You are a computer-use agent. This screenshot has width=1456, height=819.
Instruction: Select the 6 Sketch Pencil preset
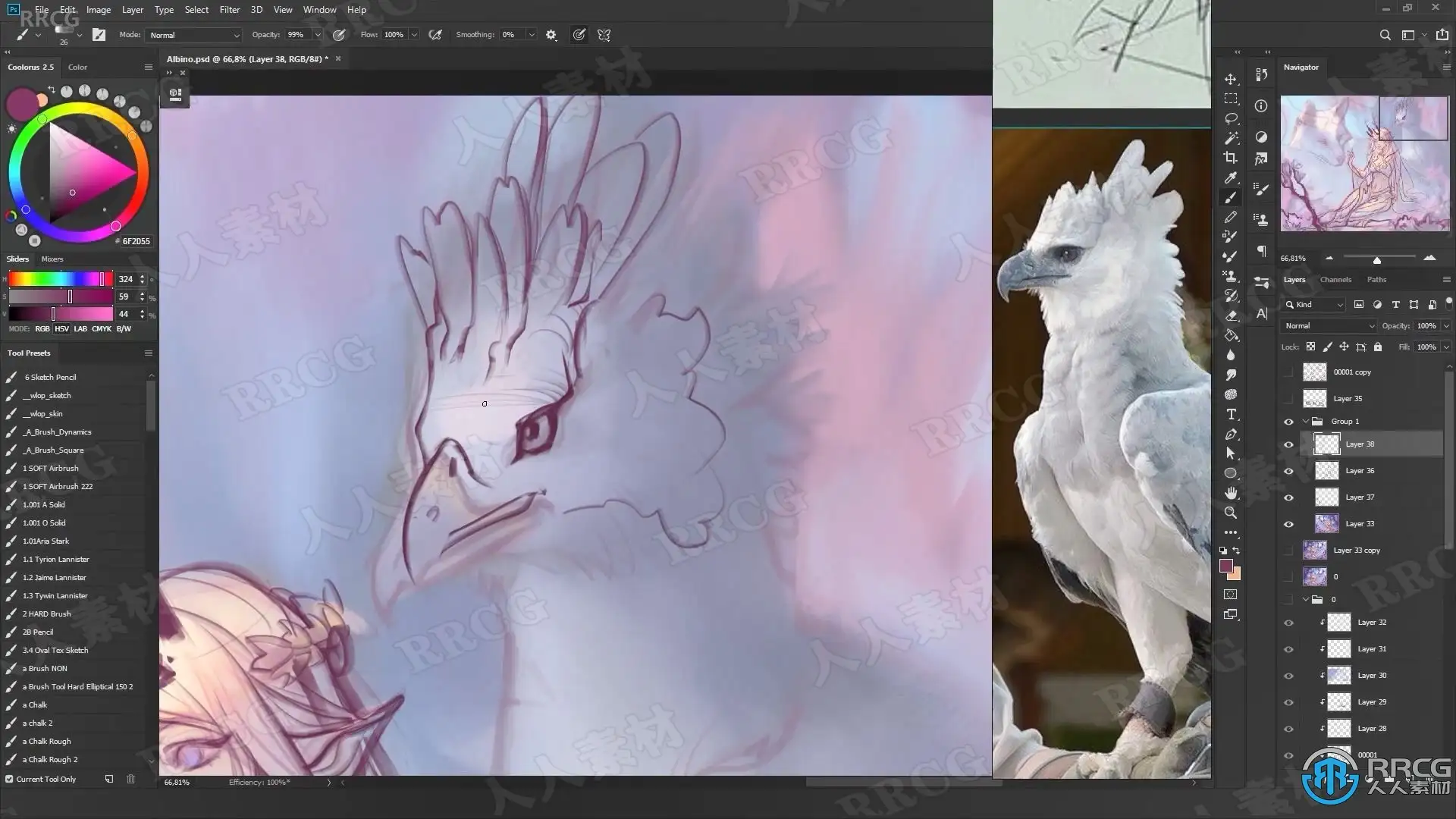click(50, 377)
